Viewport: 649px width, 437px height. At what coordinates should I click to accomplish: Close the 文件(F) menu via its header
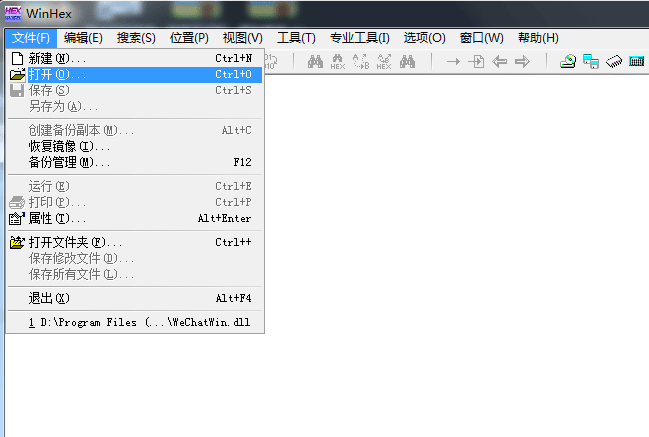click(x=31, y=38)
